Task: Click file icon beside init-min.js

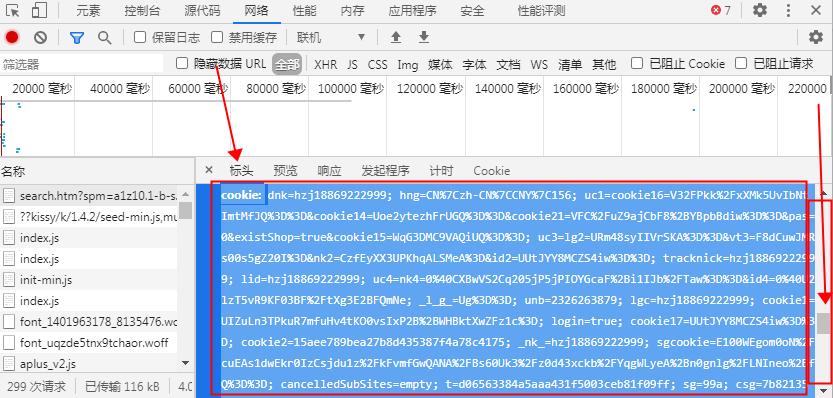Action: (x=8, y=280)
